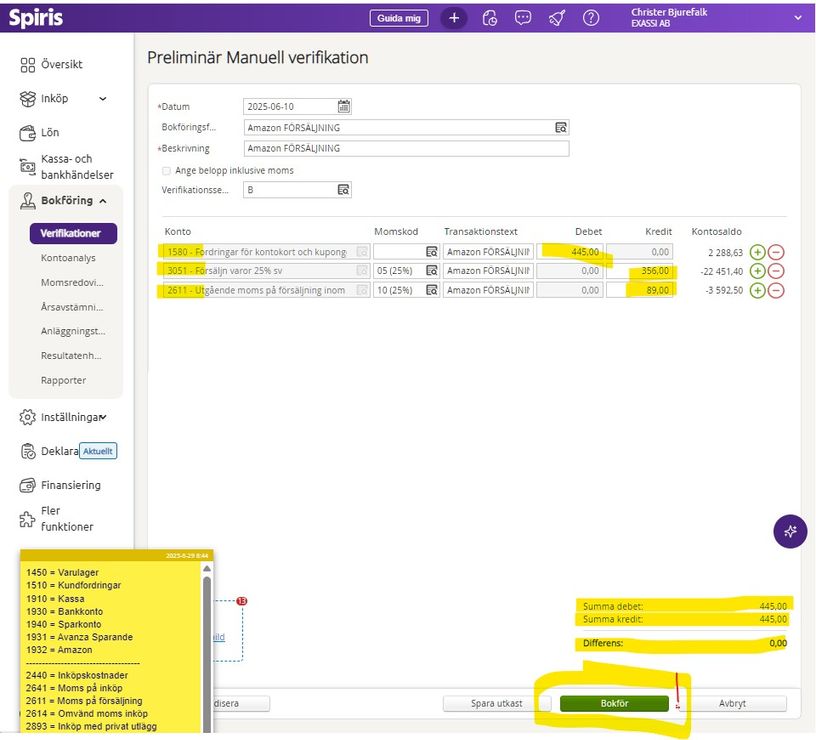The width and height of the screenshot is (816, 740).
Task: Click the green Bokför button
Action: 614,704
